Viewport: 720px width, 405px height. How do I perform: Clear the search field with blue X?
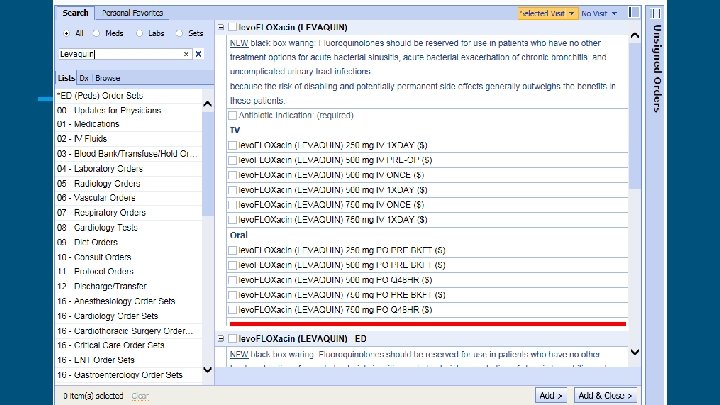click(198, 54)
